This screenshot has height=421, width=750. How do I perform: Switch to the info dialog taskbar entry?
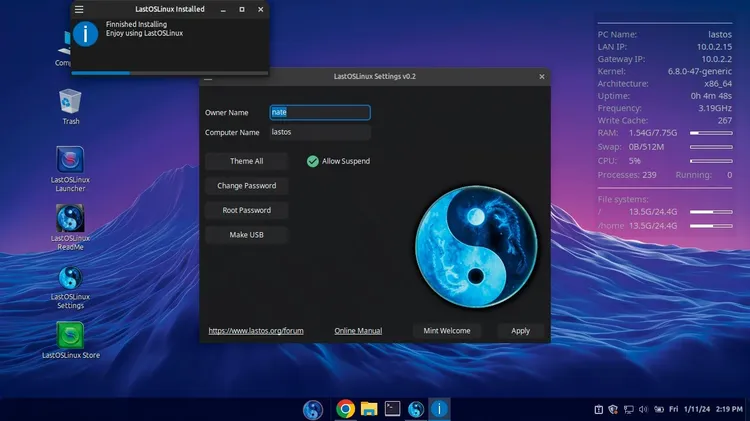439,409
